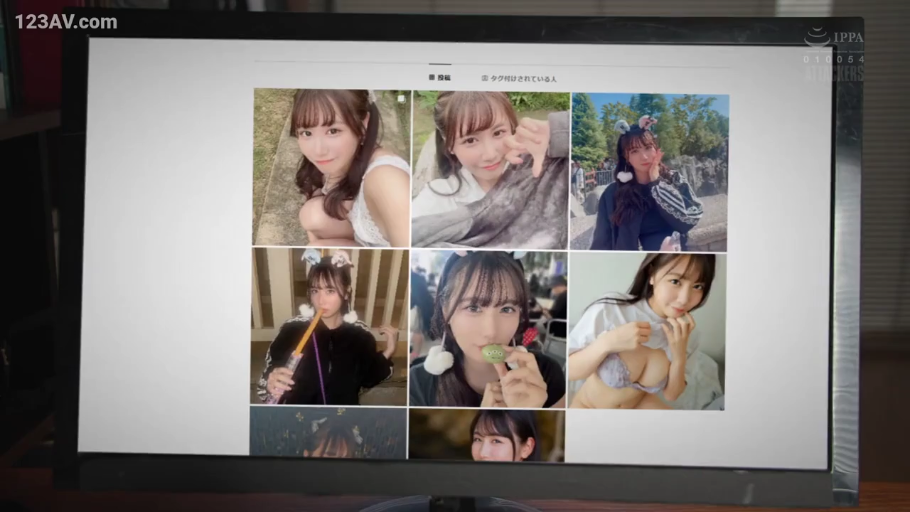Open the top-right post with blue sky and trees
The width and height of the screenshot is (910, 512).
click(649, 171)
